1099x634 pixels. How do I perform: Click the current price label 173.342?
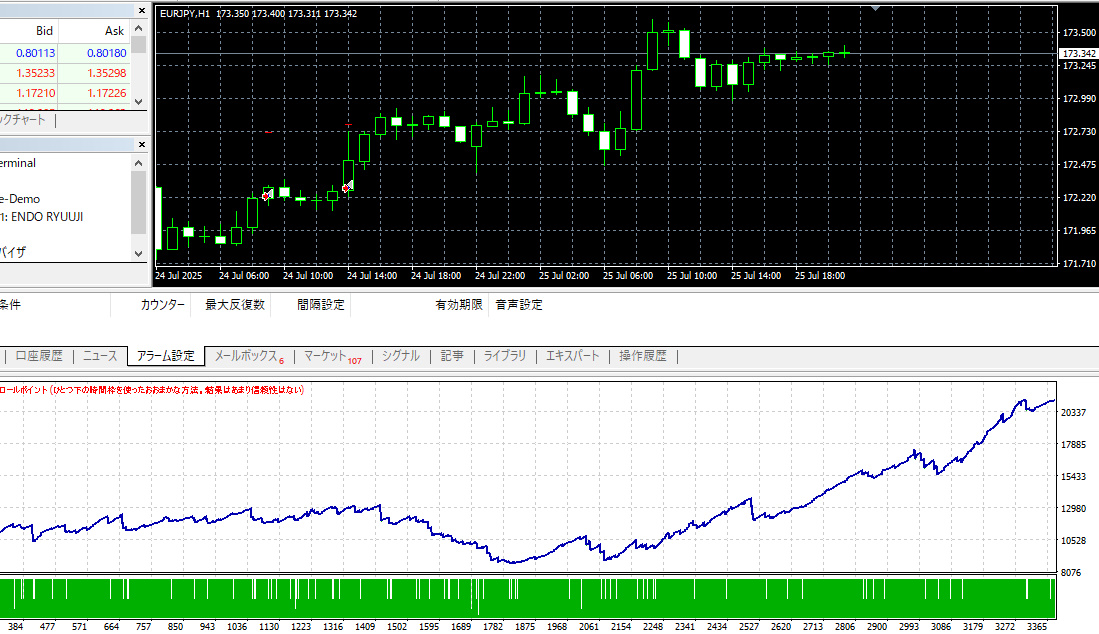click(x=1077, y=53)
